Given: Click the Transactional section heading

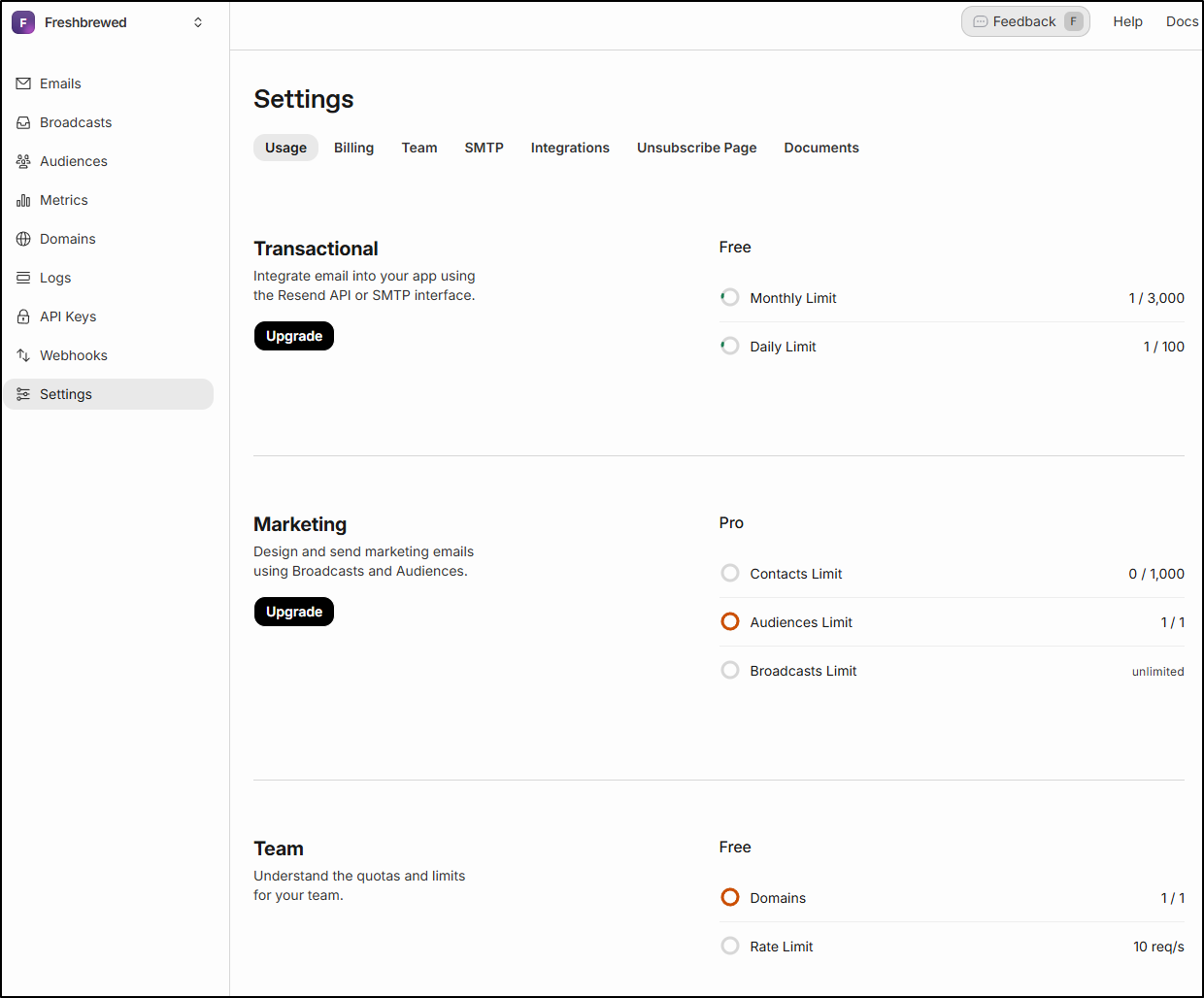Looking at the screenshot, I should 316,249.
